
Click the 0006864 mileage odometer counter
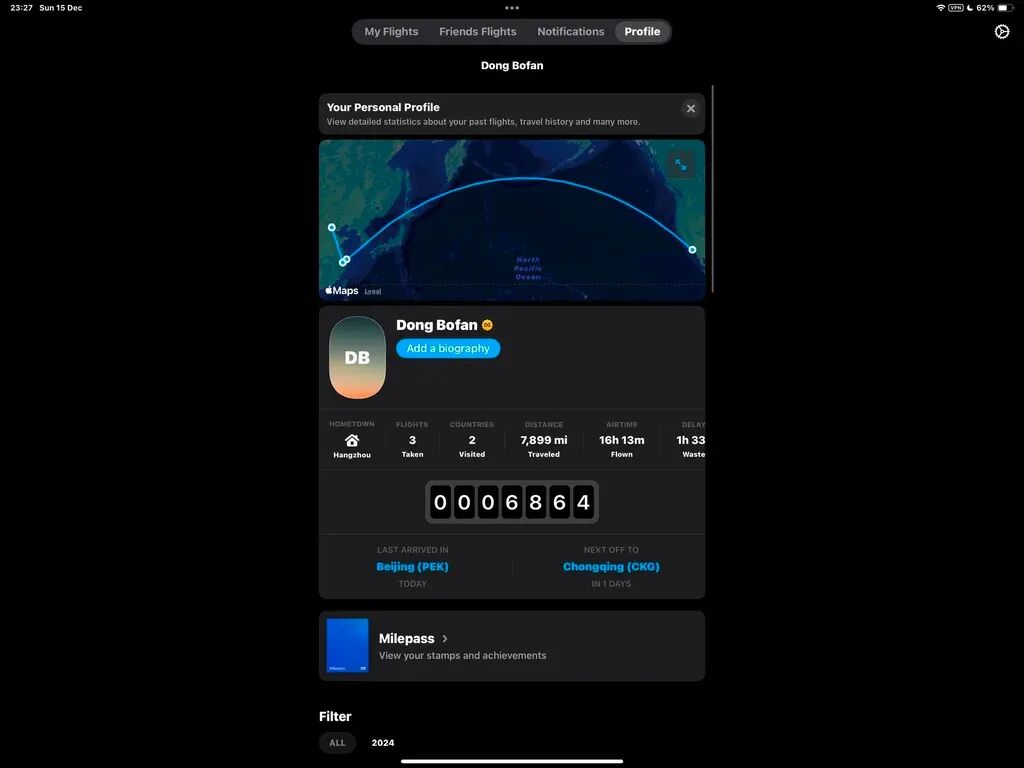(512, 502)
